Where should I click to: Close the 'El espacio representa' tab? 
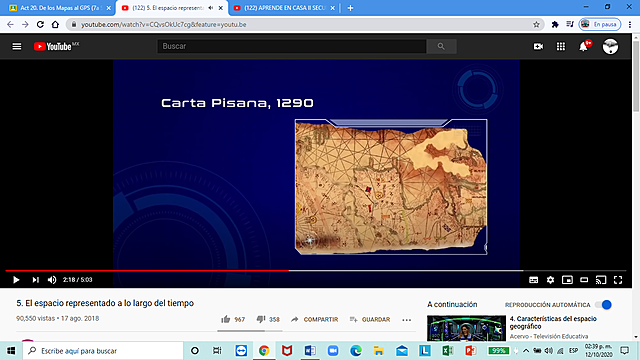pos(221,8)
